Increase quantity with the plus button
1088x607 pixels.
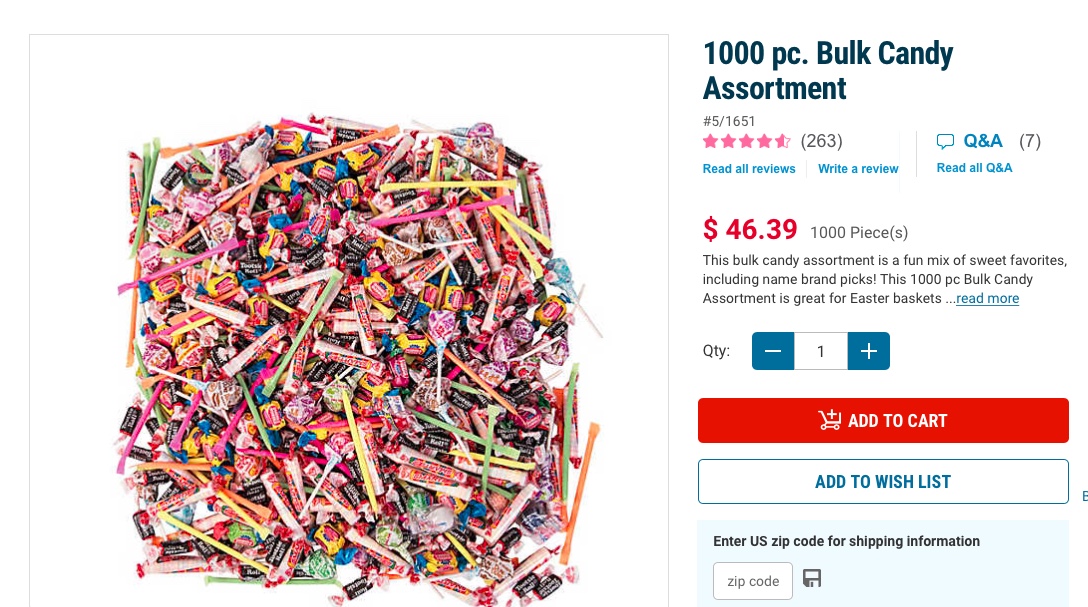point(868,351)
